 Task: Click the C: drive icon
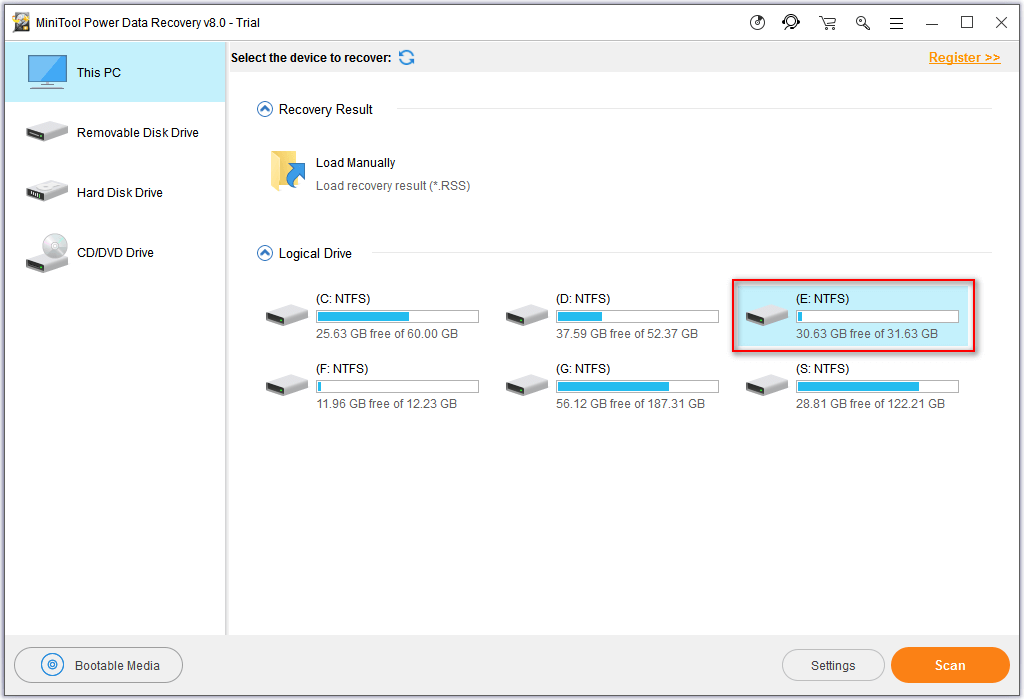[287, 315]
